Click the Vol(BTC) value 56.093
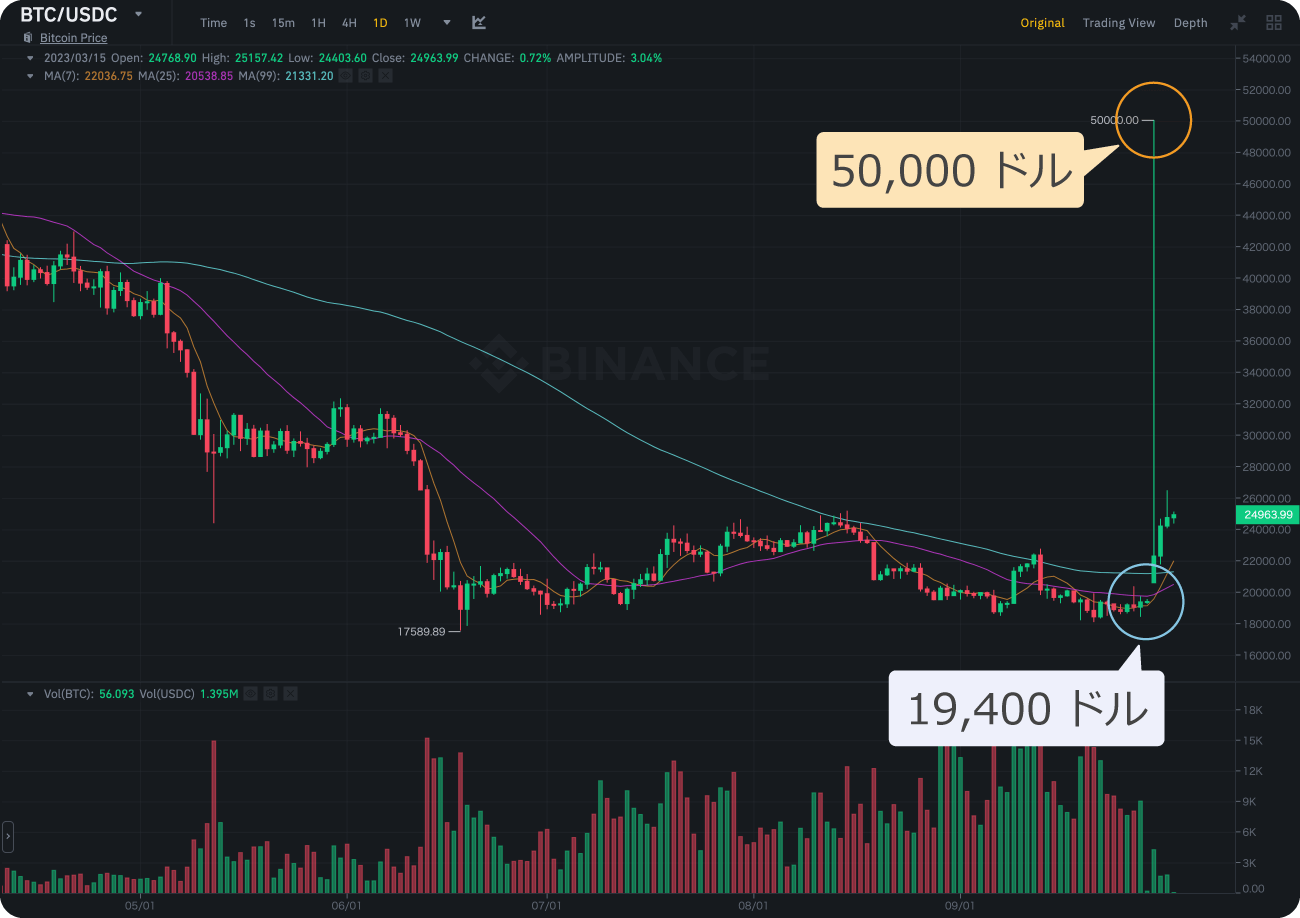The height and width of the screenshot is (918, 1300). (117, 693)
